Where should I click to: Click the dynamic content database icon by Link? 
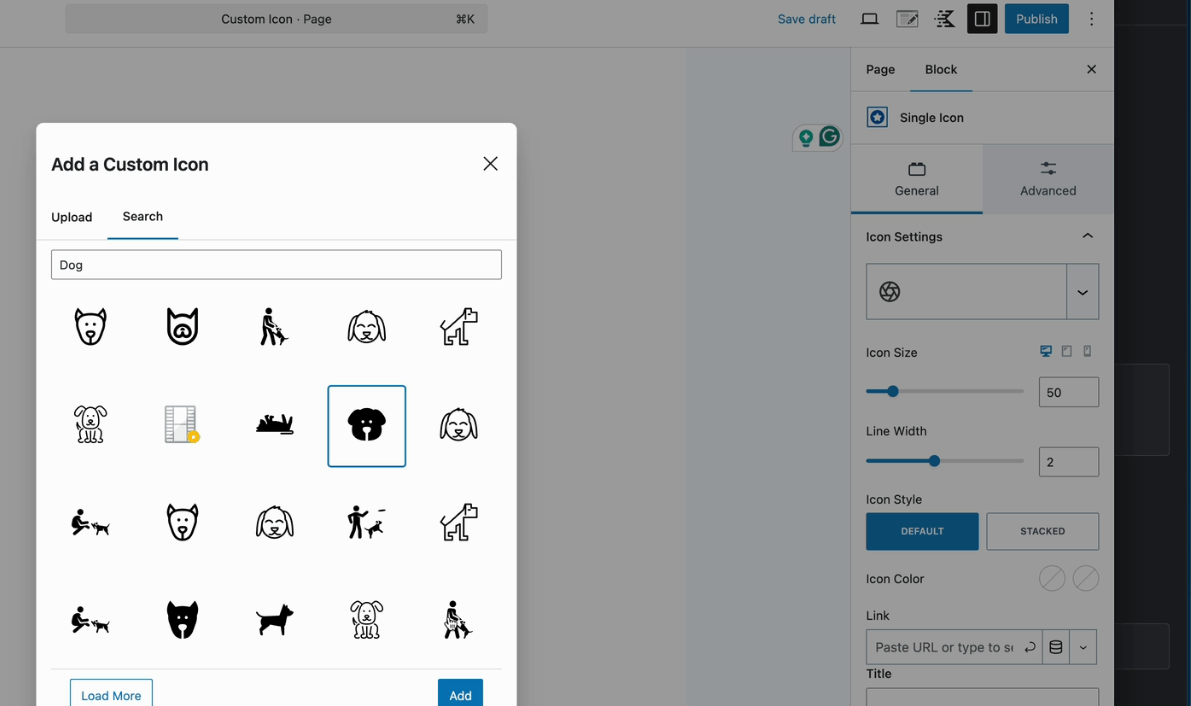click(1056, 647)
